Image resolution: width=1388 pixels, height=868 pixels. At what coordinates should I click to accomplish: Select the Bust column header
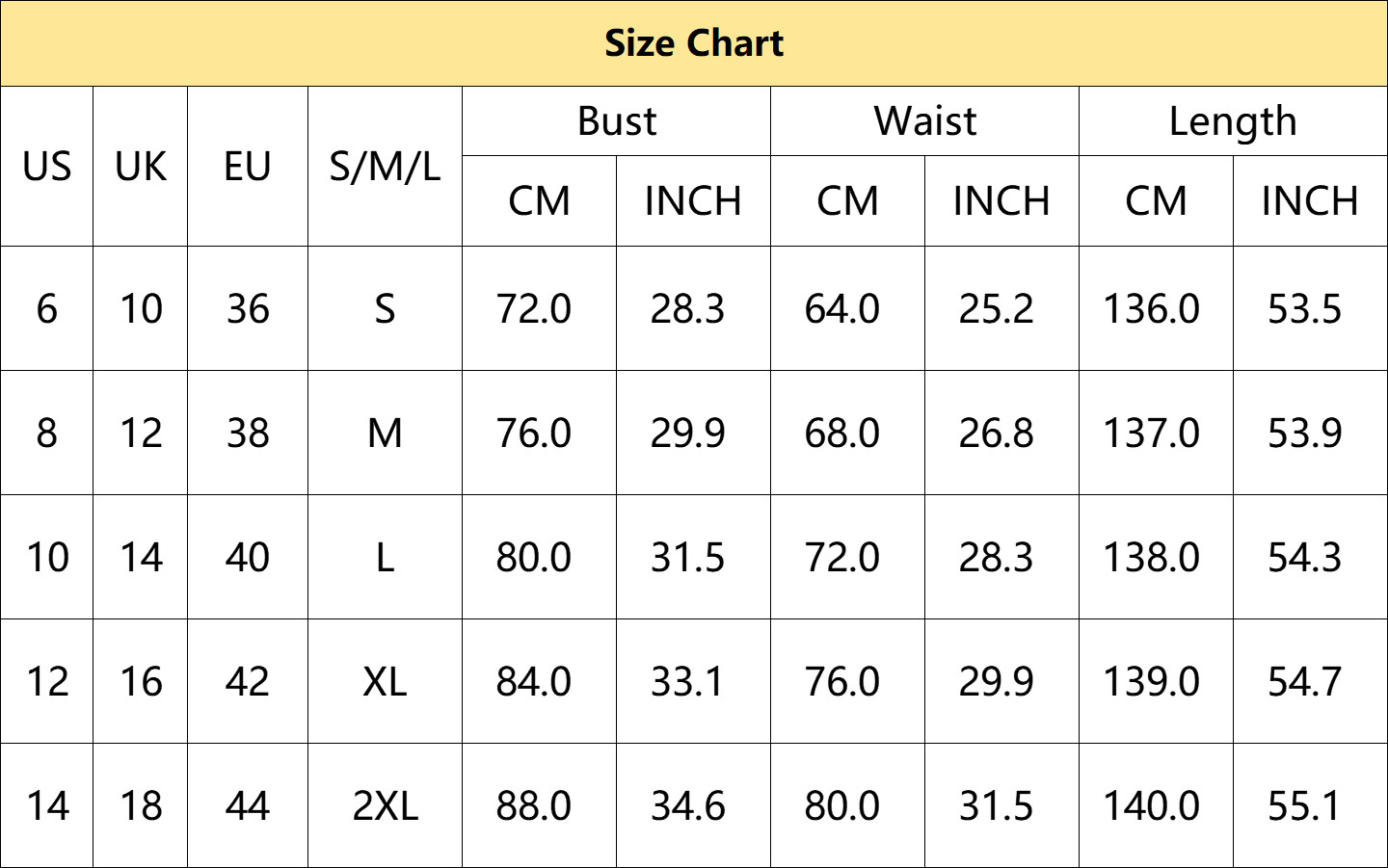(x=616, y=121)
